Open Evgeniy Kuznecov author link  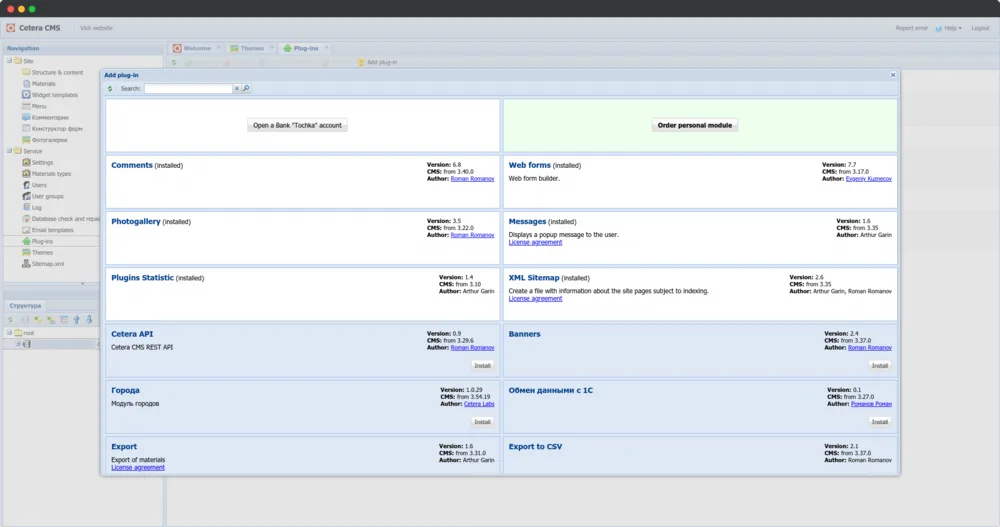click(x=869, y=179)
